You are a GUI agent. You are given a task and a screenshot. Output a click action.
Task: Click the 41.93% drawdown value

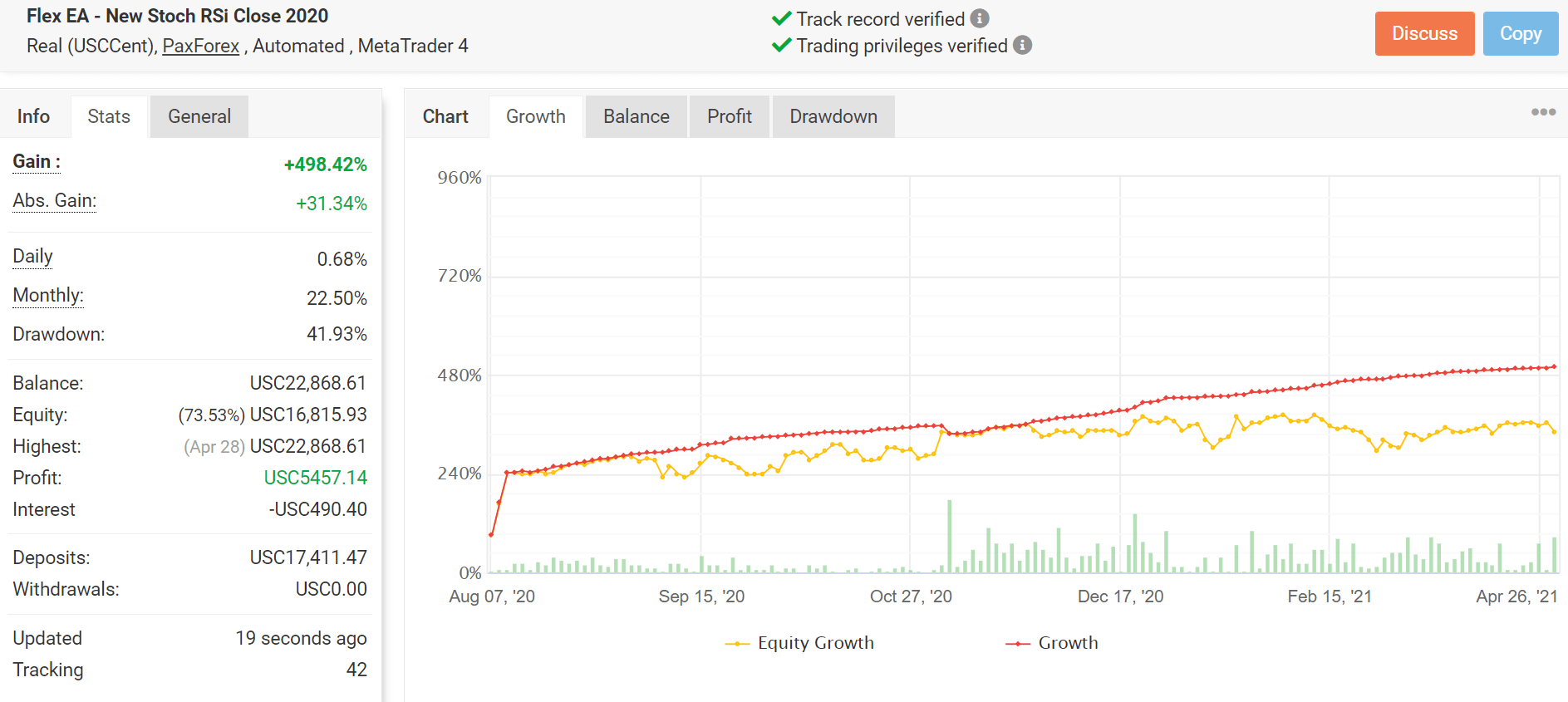337,334
